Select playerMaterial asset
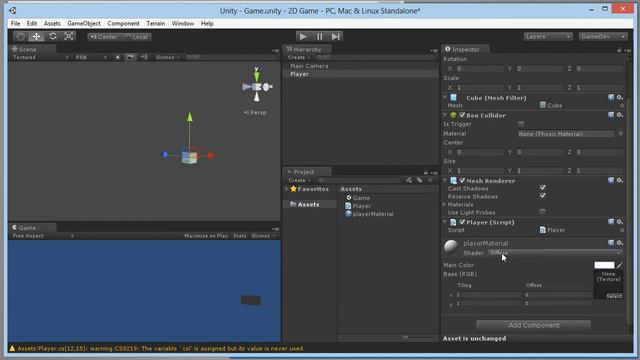Viewport: 640px width, 360px height. 373,214
